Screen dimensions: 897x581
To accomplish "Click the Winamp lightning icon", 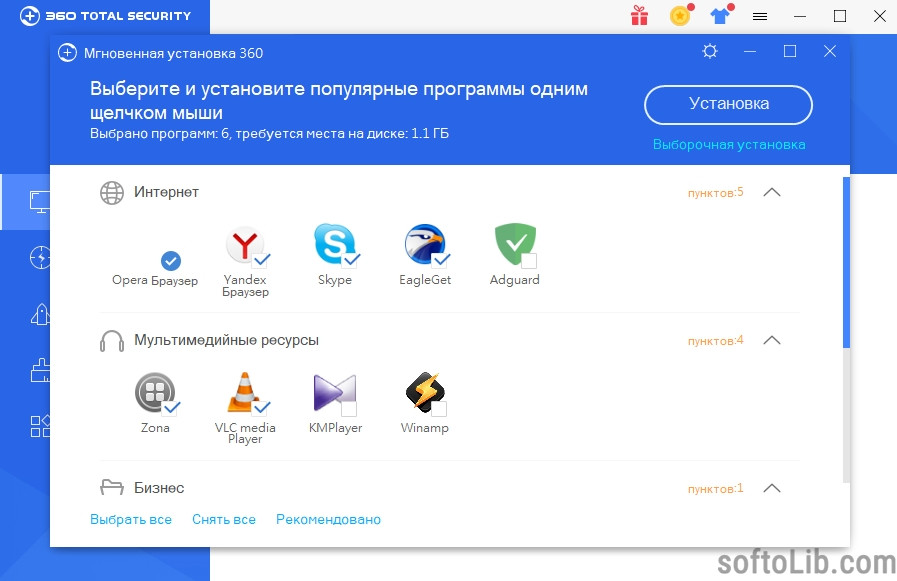I will point(425,392).
